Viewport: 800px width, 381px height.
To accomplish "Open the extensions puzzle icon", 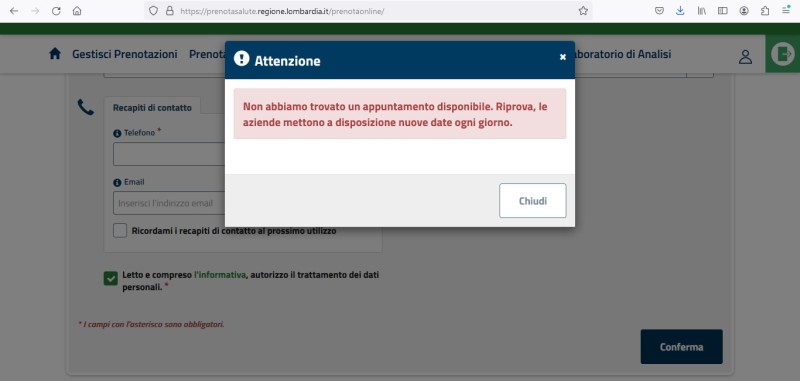I will tap(765, 11).
